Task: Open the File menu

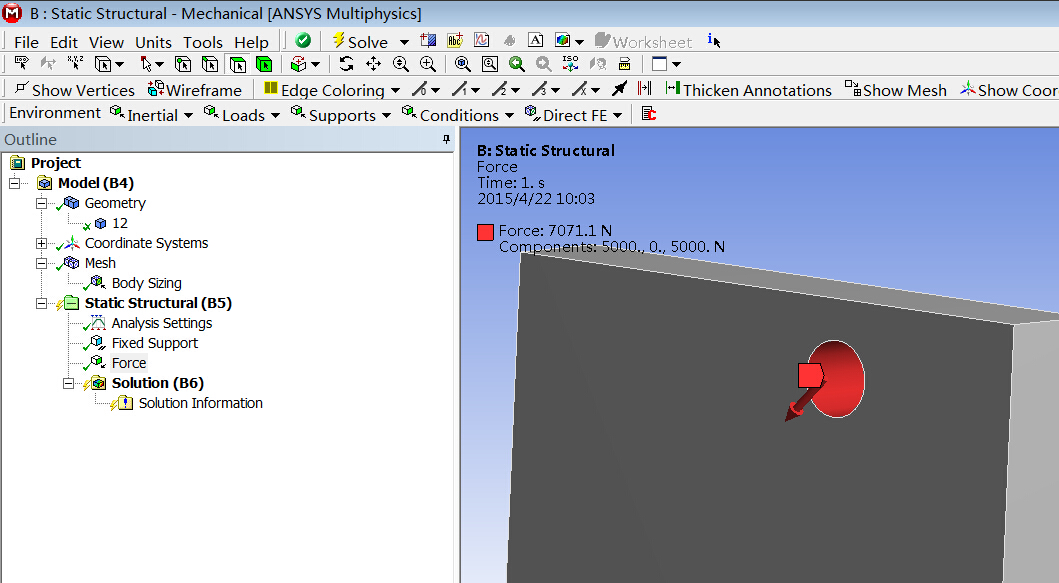Action: pos(26,42)
